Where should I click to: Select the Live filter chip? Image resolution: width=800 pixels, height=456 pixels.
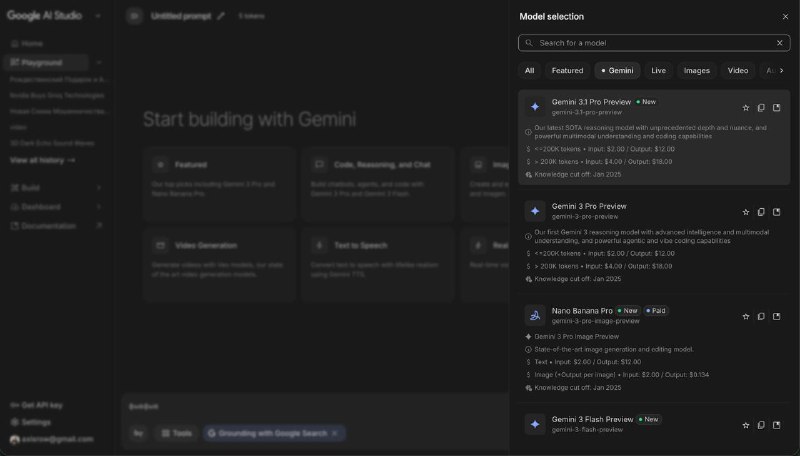coord(658,70)
